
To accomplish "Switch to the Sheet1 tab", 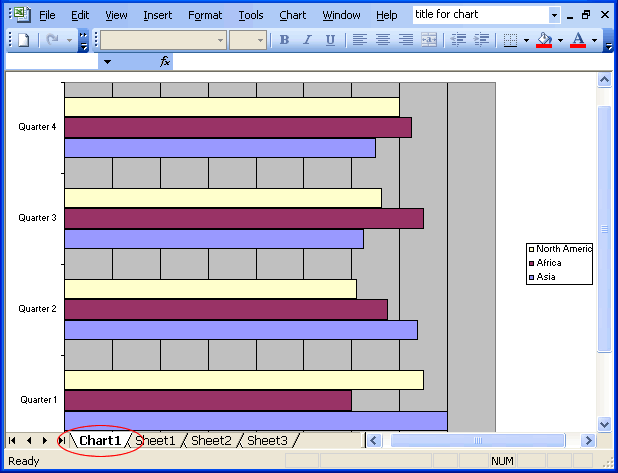I will point(155,441).
